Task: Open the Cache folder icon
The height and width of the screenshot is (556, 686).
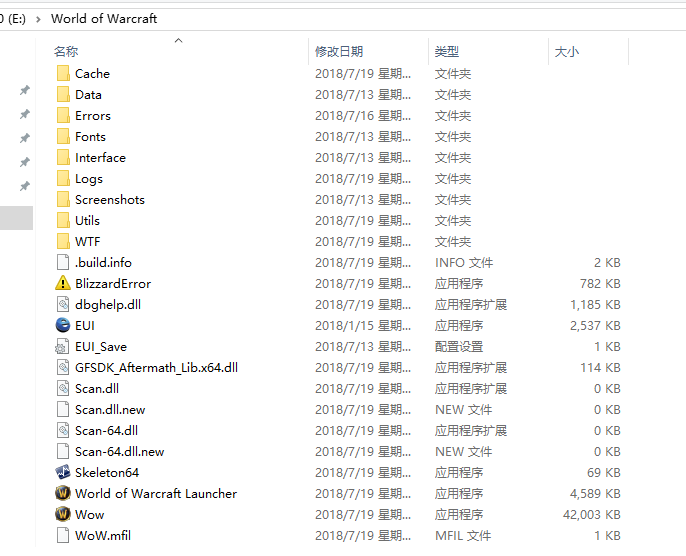Action: pyautogui.click(x=63, y=73)
